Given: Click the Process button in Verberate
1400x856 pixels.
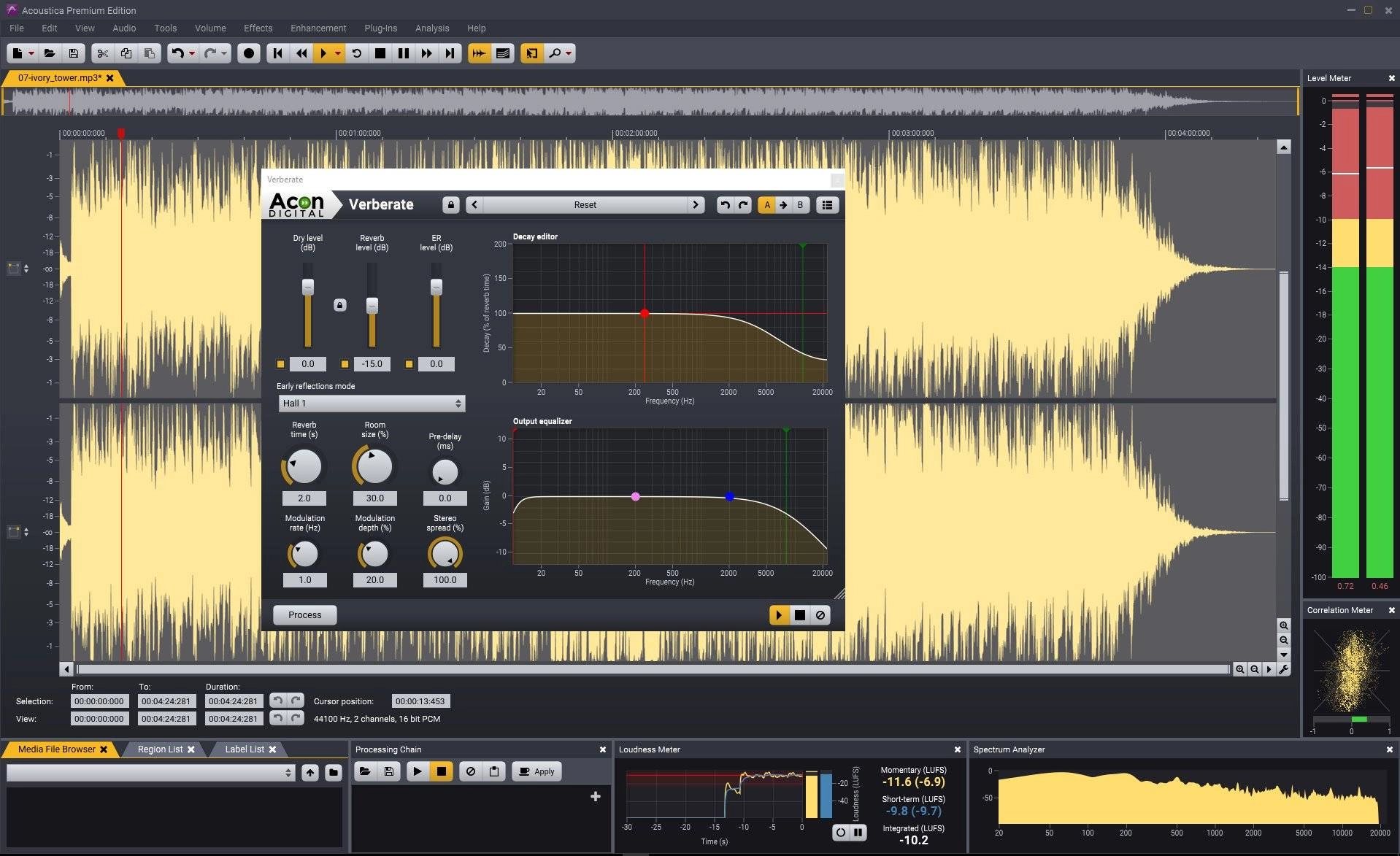Looking at the screenshot, I should pyautogui.click(x=304, y=615).
